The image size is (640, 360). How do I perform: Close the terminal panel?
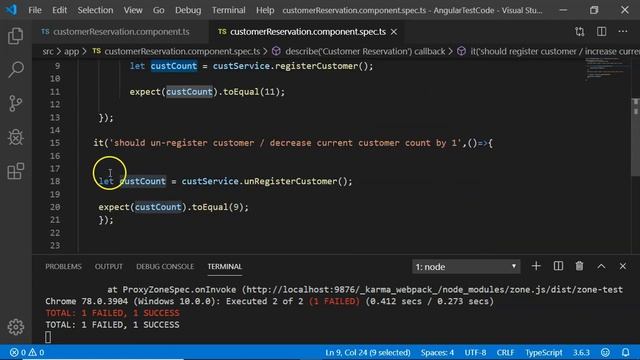pyautogui.click(x=622, y=267)
